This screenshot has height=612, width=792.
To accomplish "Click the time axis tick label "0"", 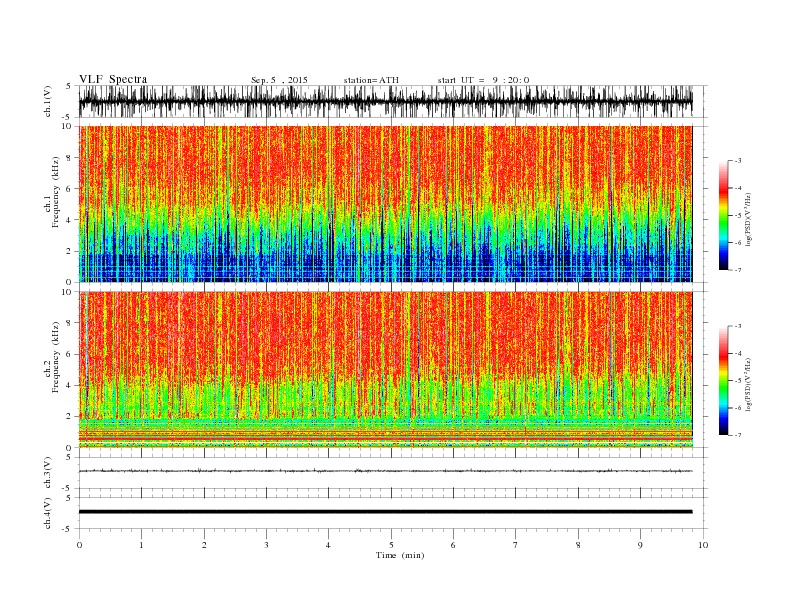I will (79, 545).
